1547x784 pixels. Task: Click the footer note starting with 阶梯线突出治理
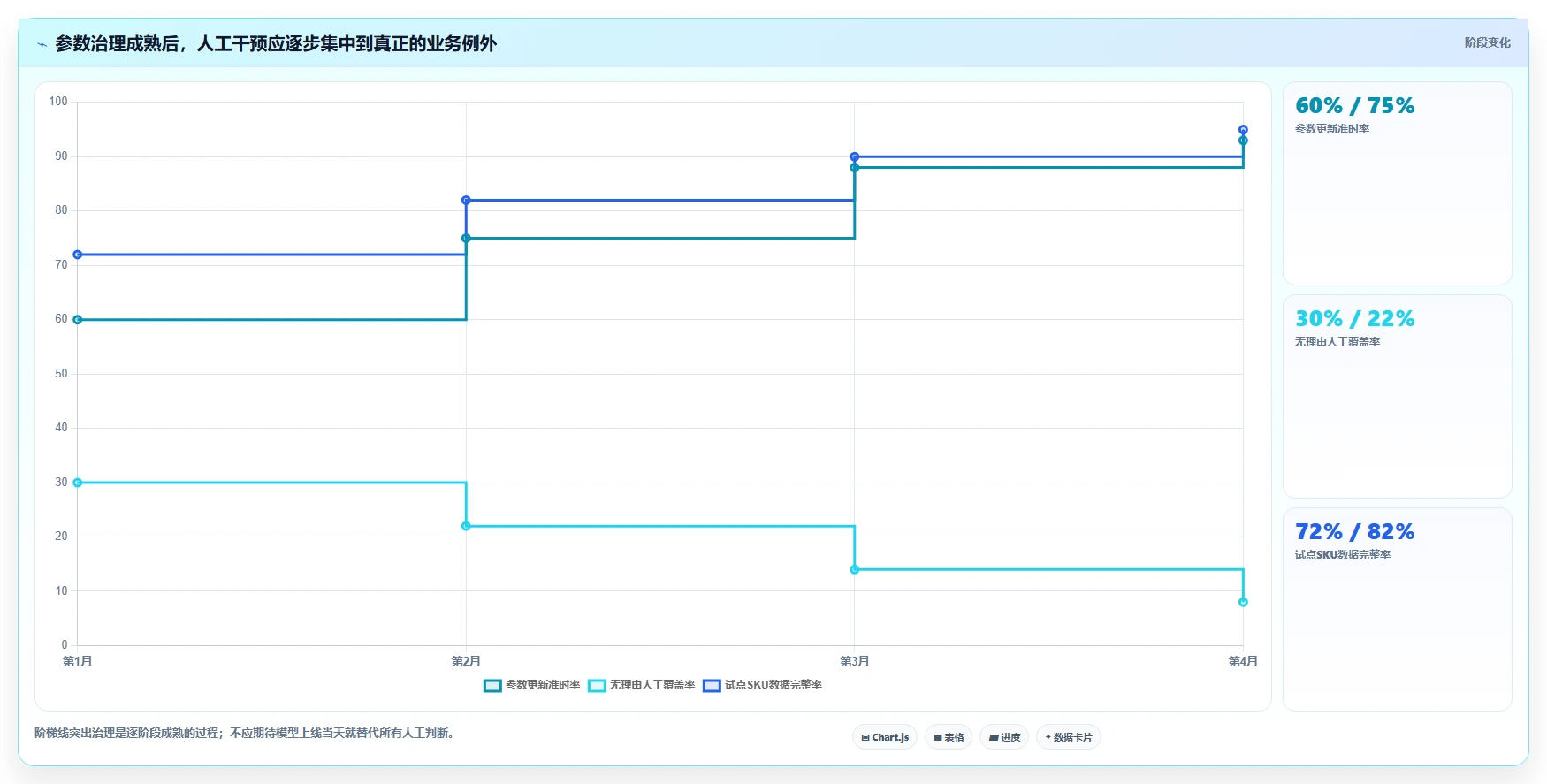click(245, 733)
